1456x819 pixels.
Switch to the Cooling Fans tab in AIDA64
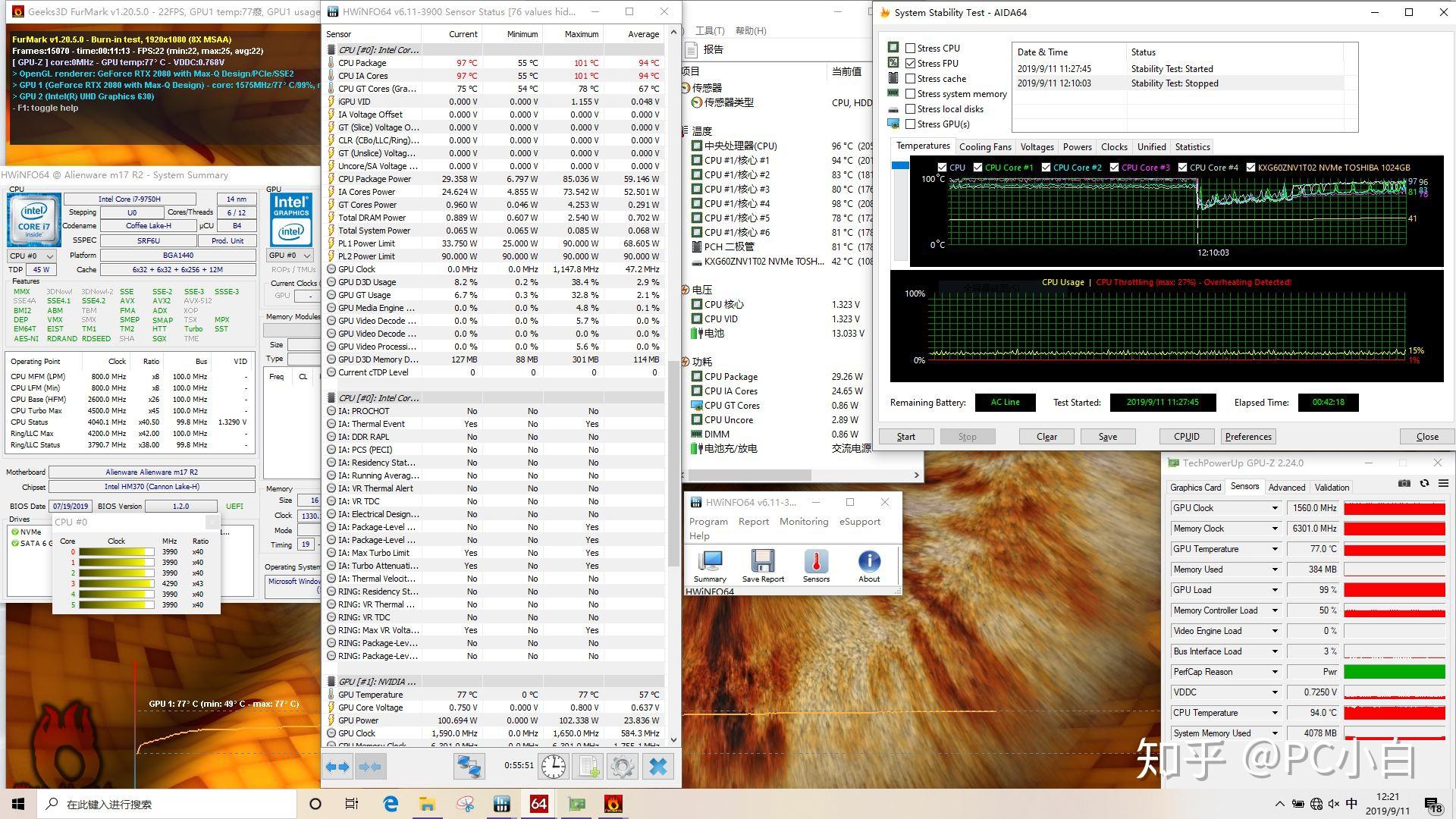coord(985,146)
